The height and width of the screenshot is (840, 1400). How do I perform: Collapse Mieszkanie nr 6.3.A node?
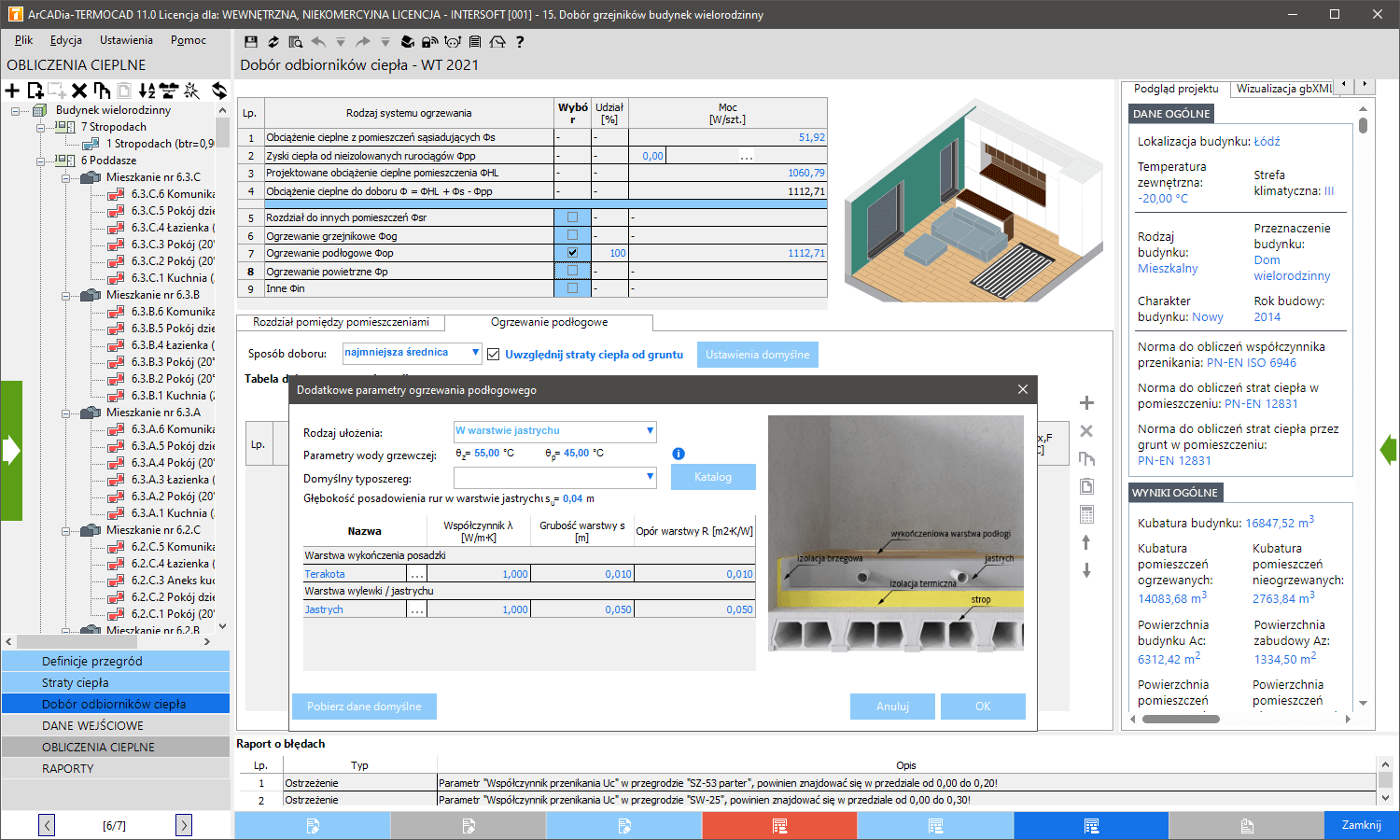click(66, 413)
